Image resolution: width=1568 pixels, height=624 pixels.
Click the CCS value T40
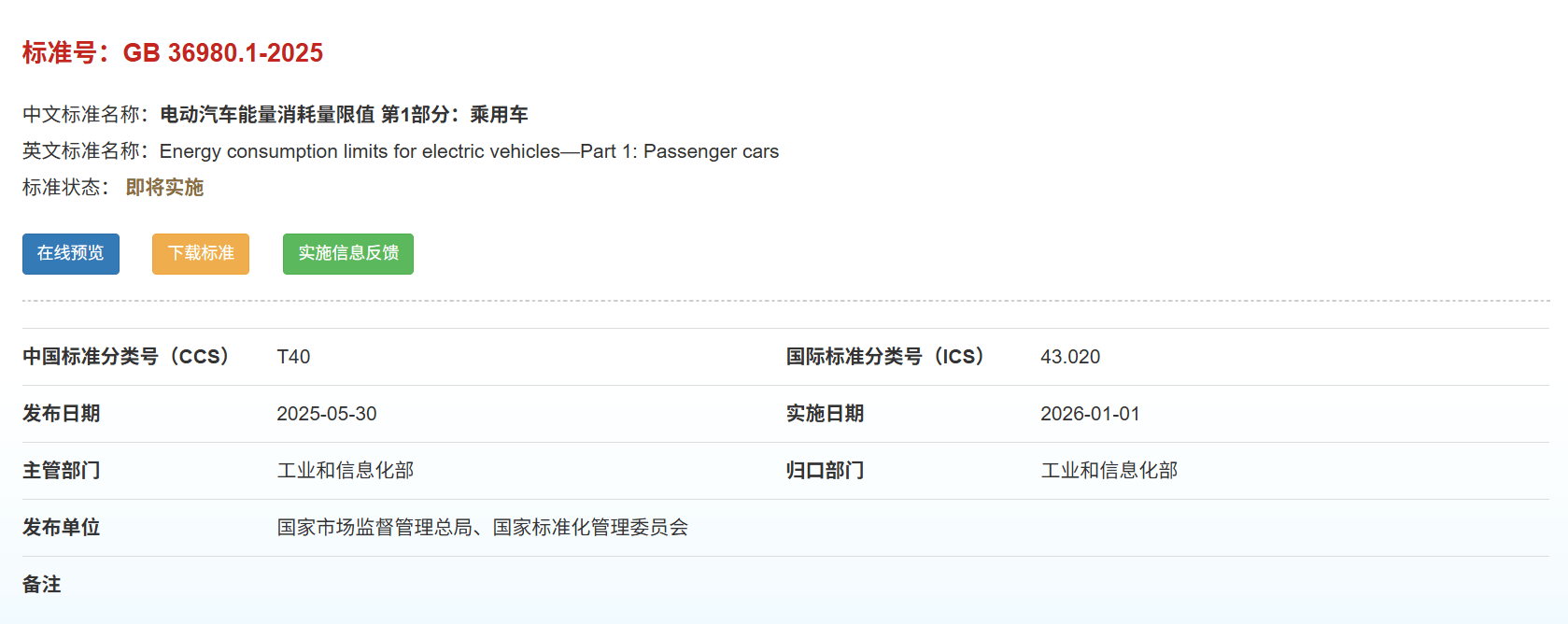click(293, 357)
